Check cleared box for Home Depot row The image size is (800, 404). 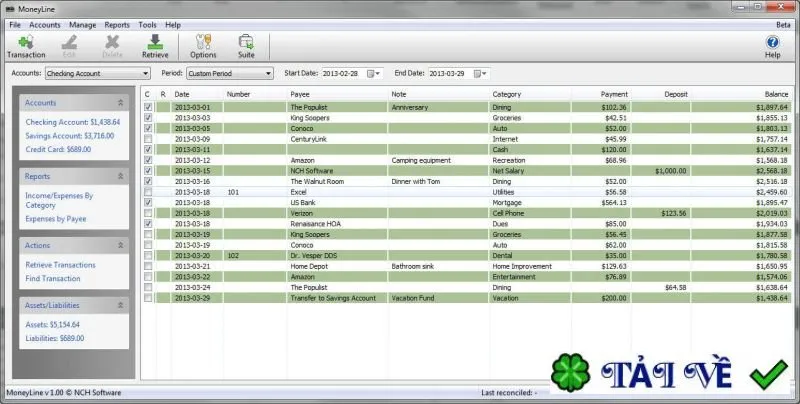(148, 266)
